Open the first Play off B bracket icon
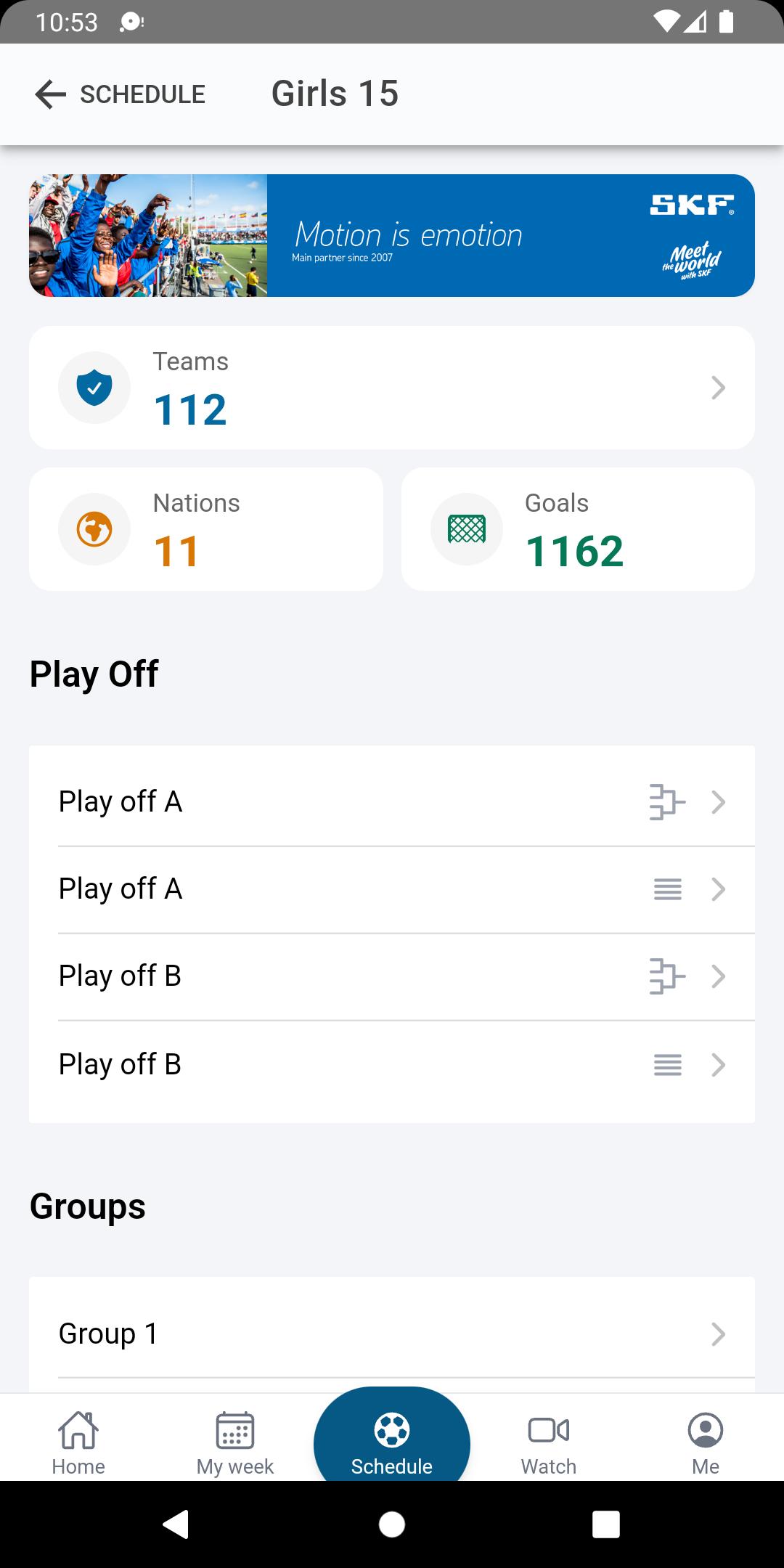 (667, 976)
